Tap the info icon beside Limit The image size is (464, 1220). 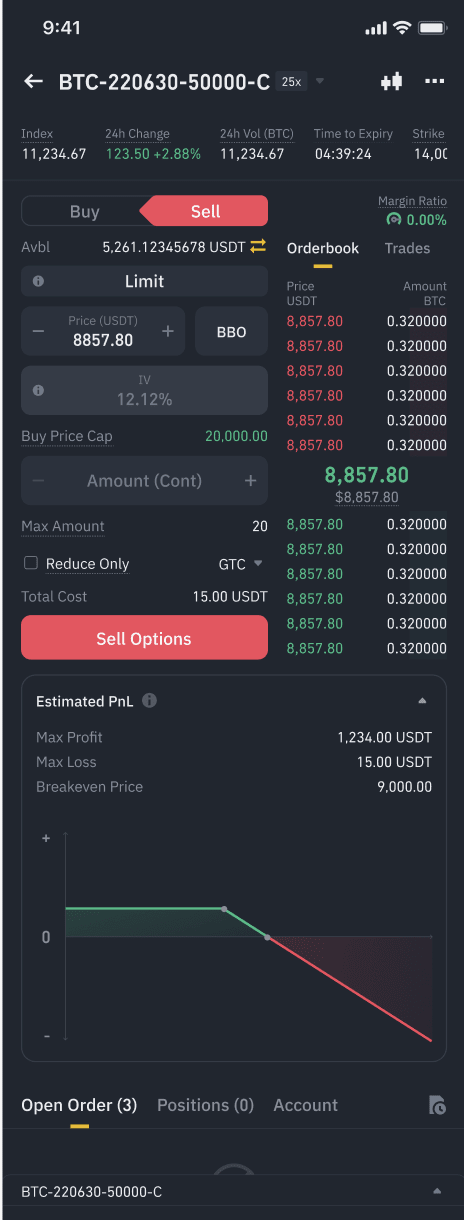click(38, 282)
